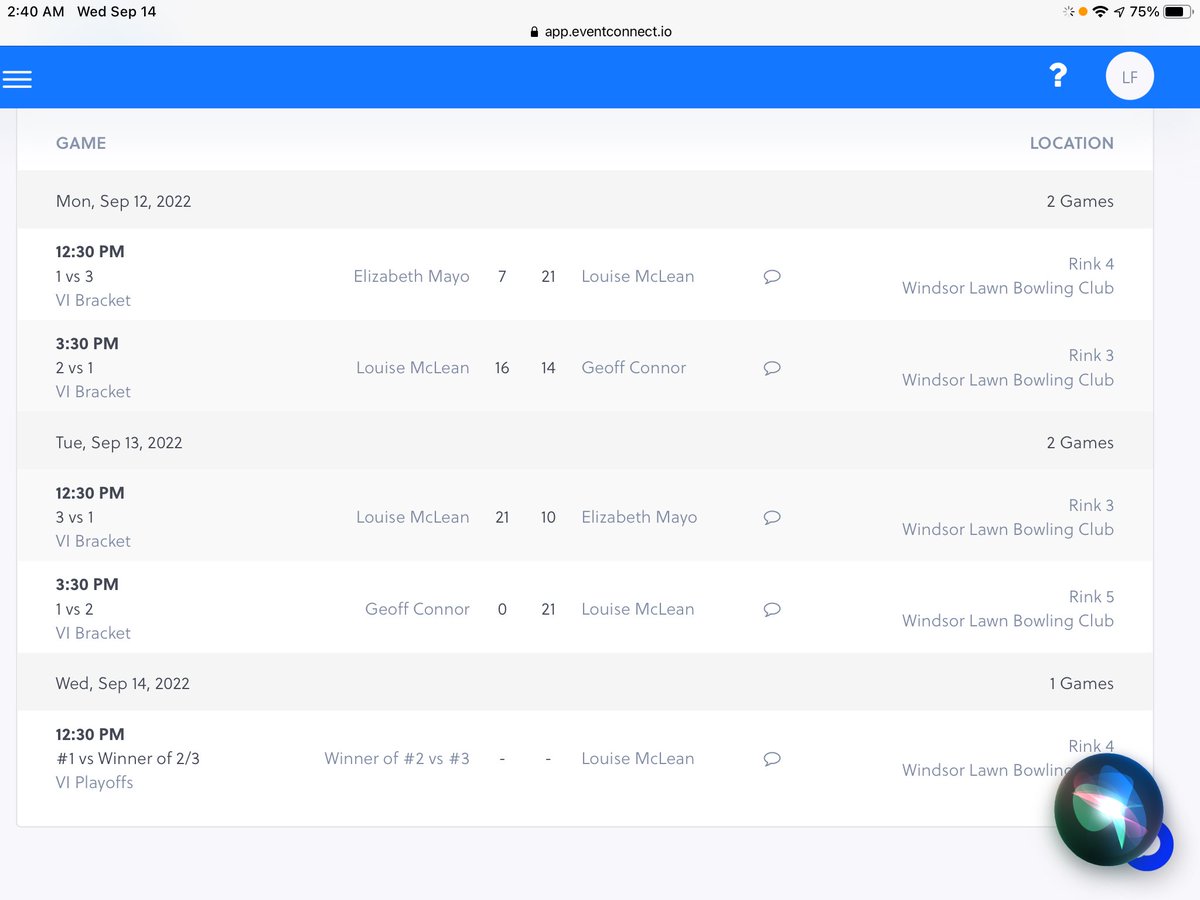Viewport: 1200px width, 900px height.
Task: Click Rink 5 location
Action: [x=1091, y=596]
